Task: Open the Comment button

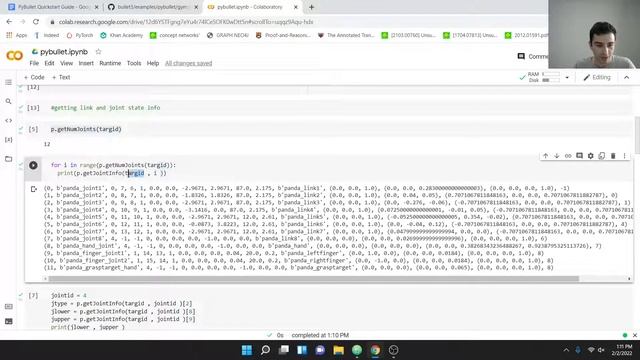Action: point(532,56)
